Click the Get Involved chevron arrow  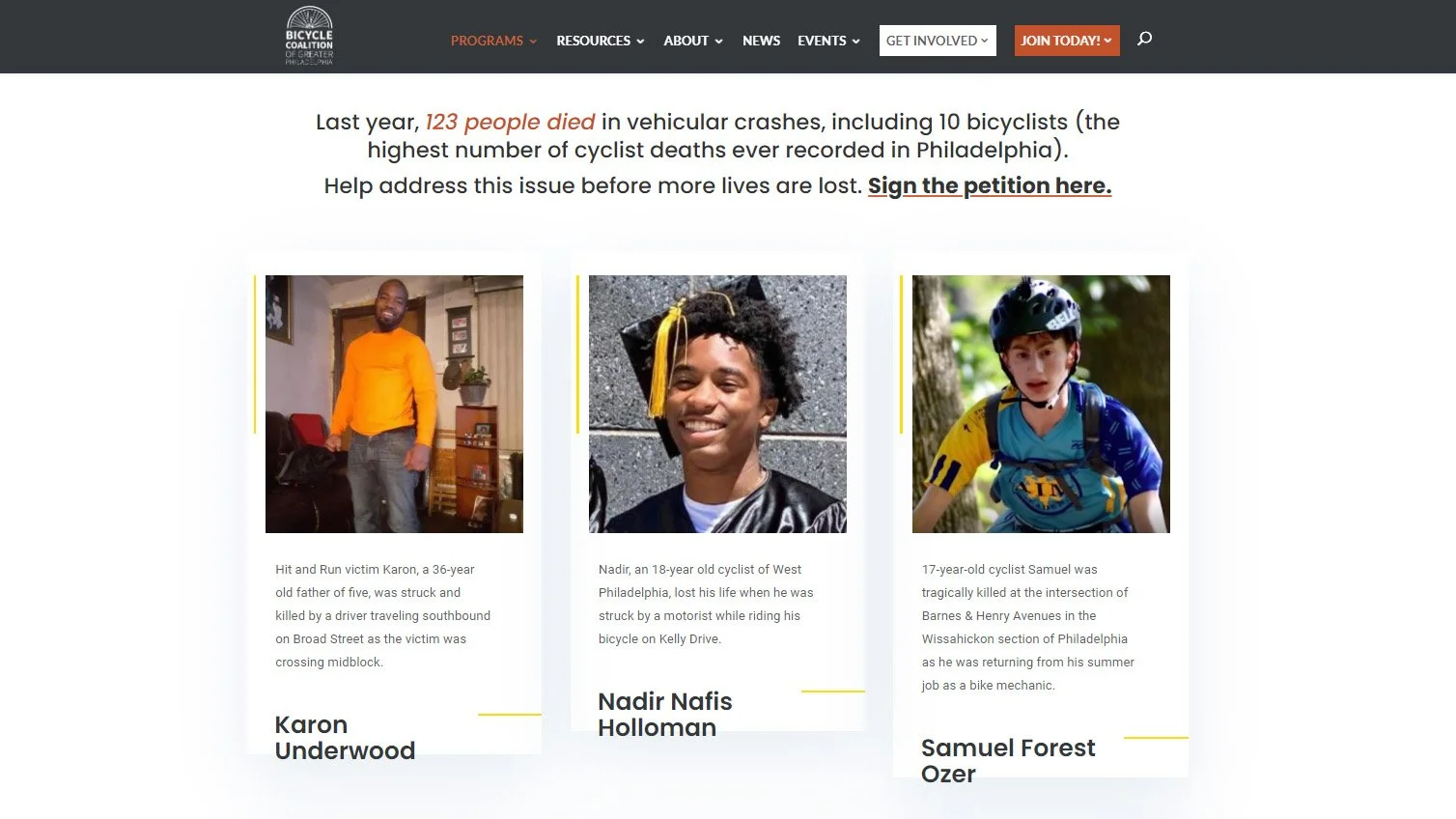[x=985, y=41]
